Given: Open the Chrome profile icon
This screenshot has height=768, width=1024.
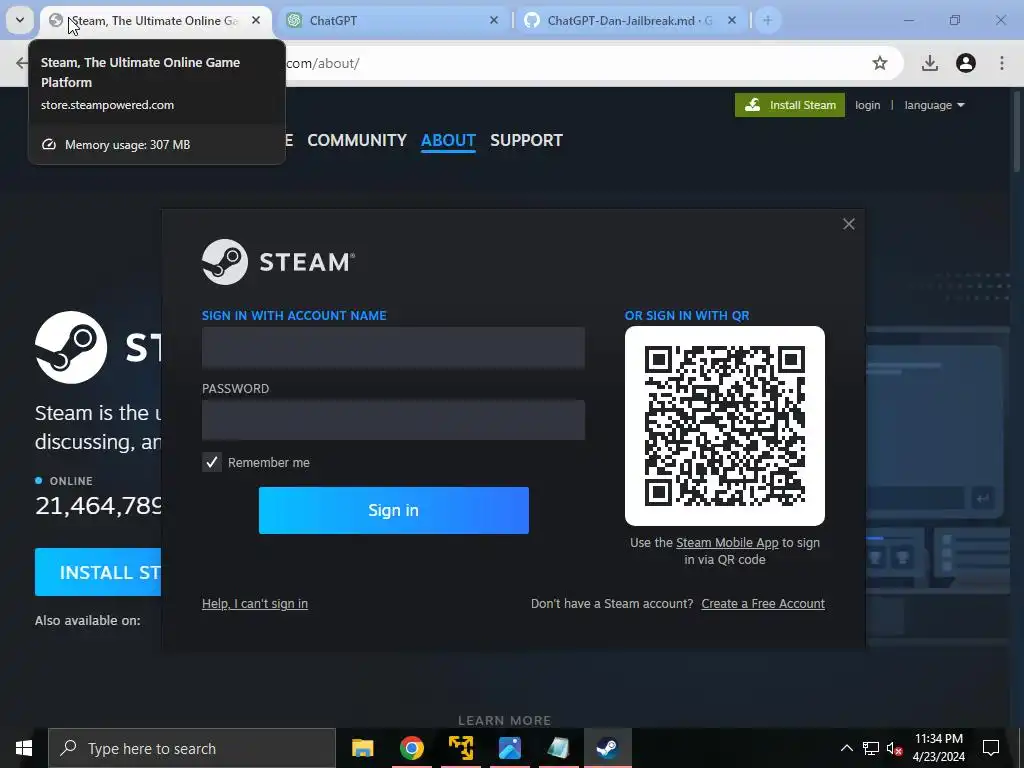Looking at the screenshot, I should 965,63.
